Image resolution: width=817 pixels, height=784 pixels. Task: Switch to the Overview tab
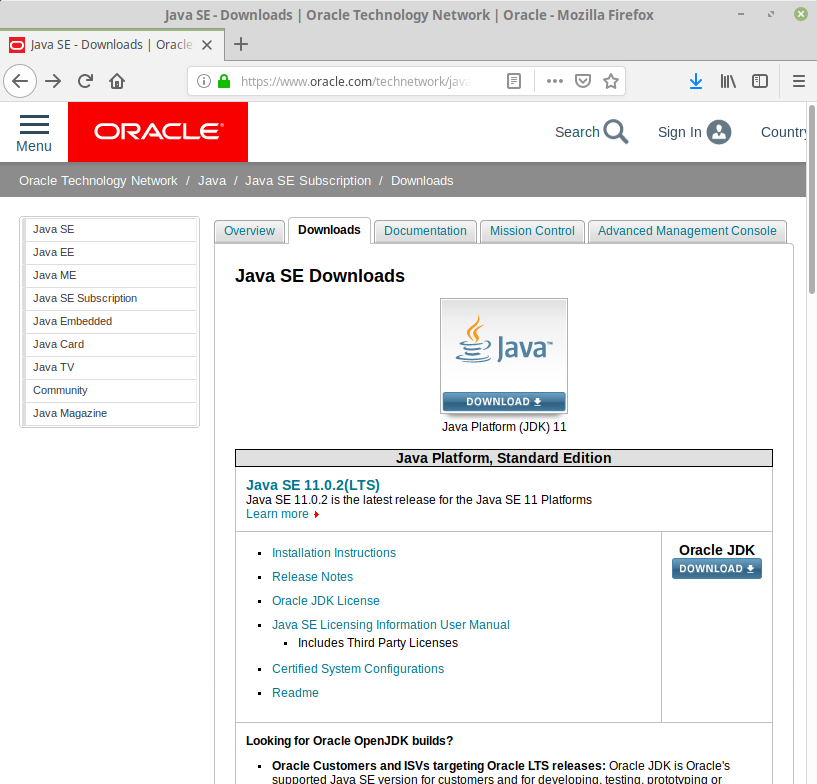coord(249,231)
